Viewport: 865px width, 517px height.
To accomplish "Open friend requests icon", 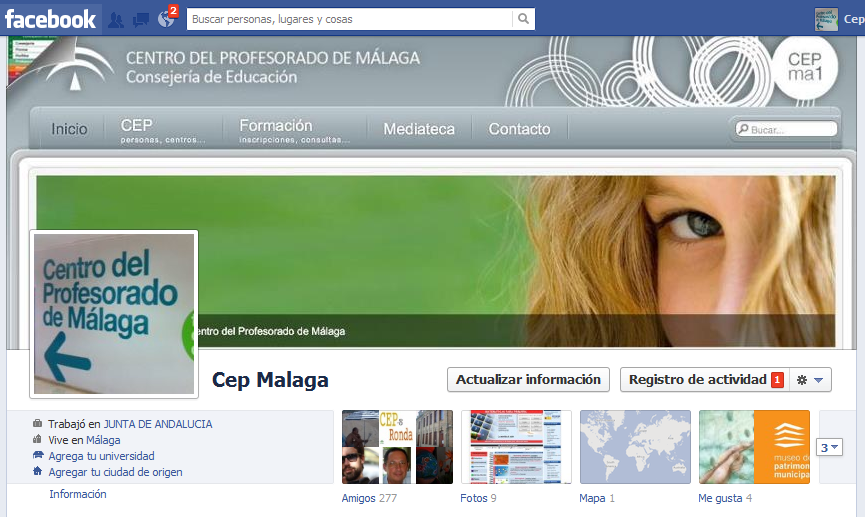I will point(116,20).
